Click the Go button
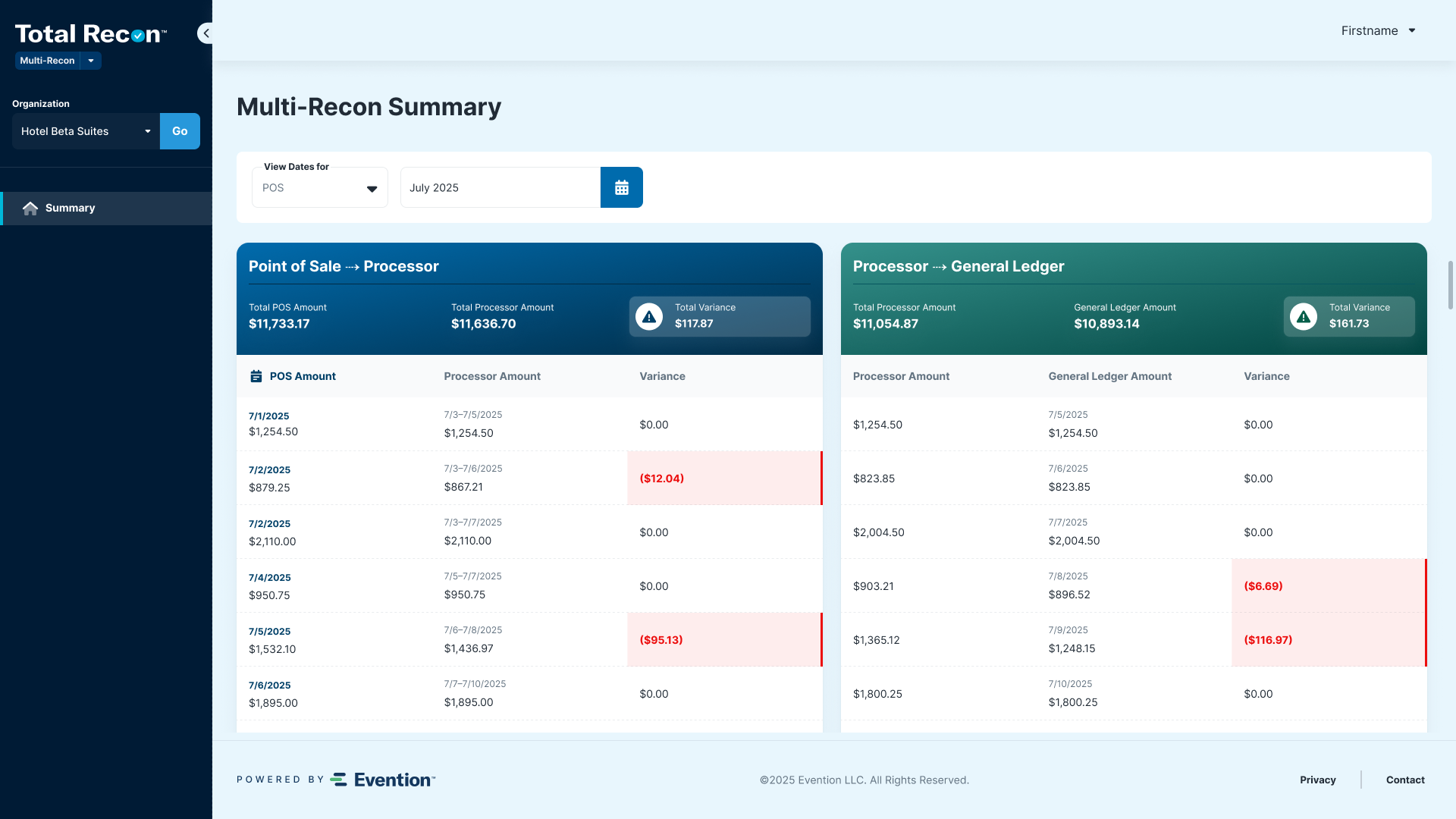This screenshot has height=819, width=1456. click(180, 131)
